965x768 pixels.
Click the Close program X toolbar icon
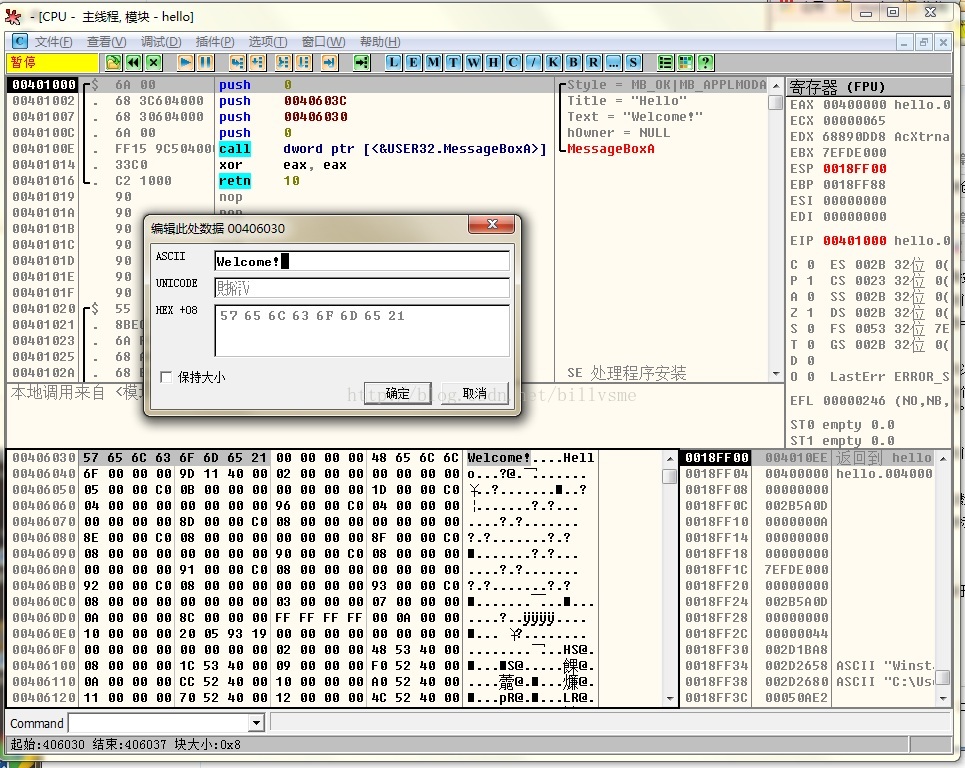point(154,62)
